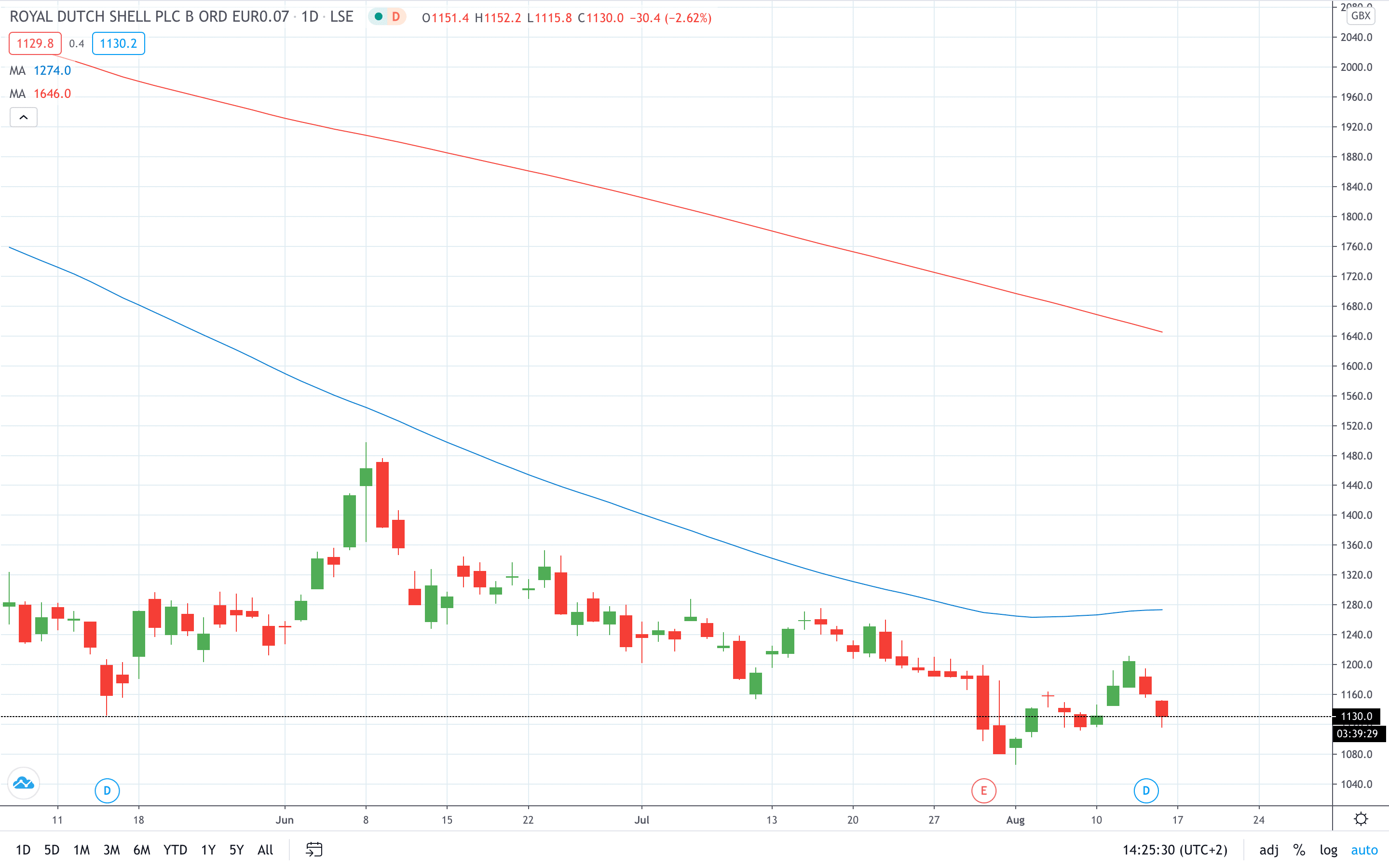Collapse the indicator legend chevron
The height and width of the screenshot is (868, 1389).
click(x=24, y=117)
